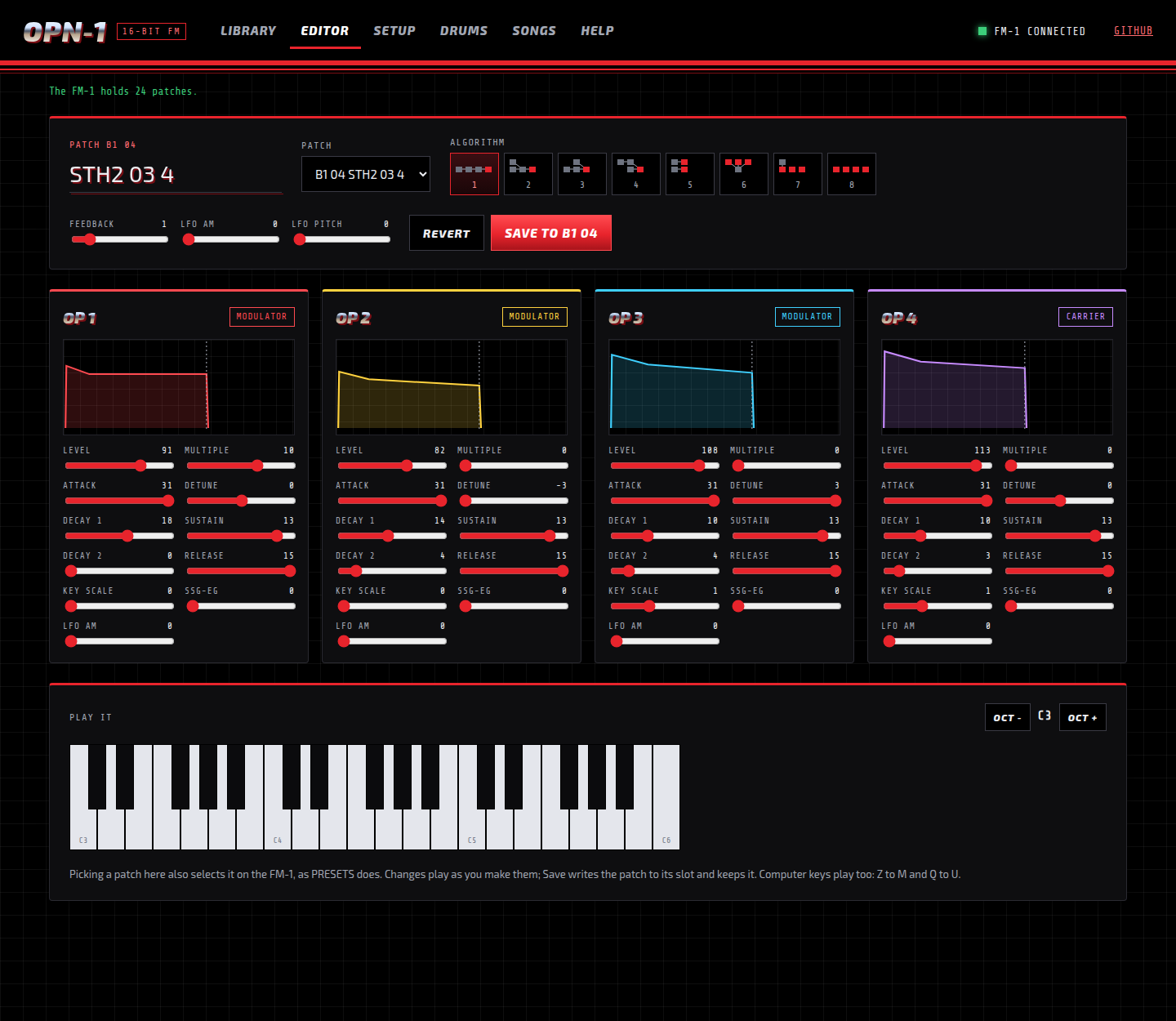The image size is (1176, 1021).
Task: Select algorithm 4 diagram button
Action: [x=636, y=174]
